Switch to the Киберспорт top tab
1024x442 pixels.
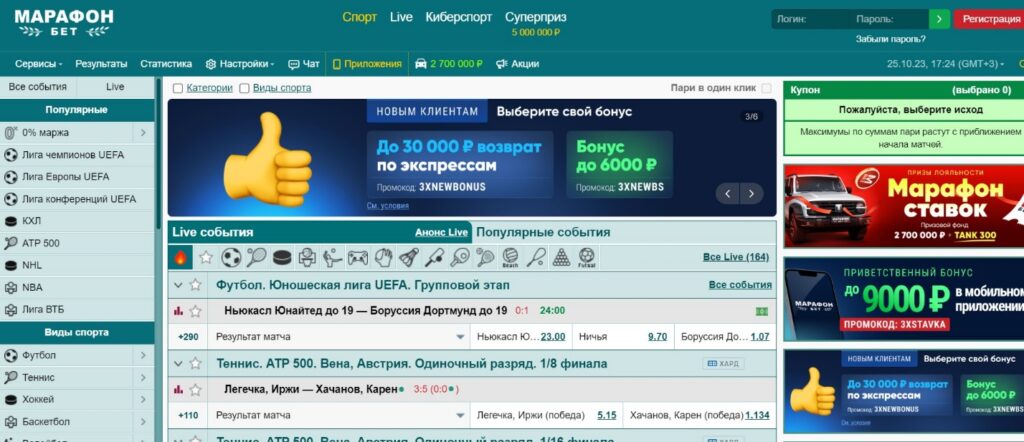pos(458,17)
